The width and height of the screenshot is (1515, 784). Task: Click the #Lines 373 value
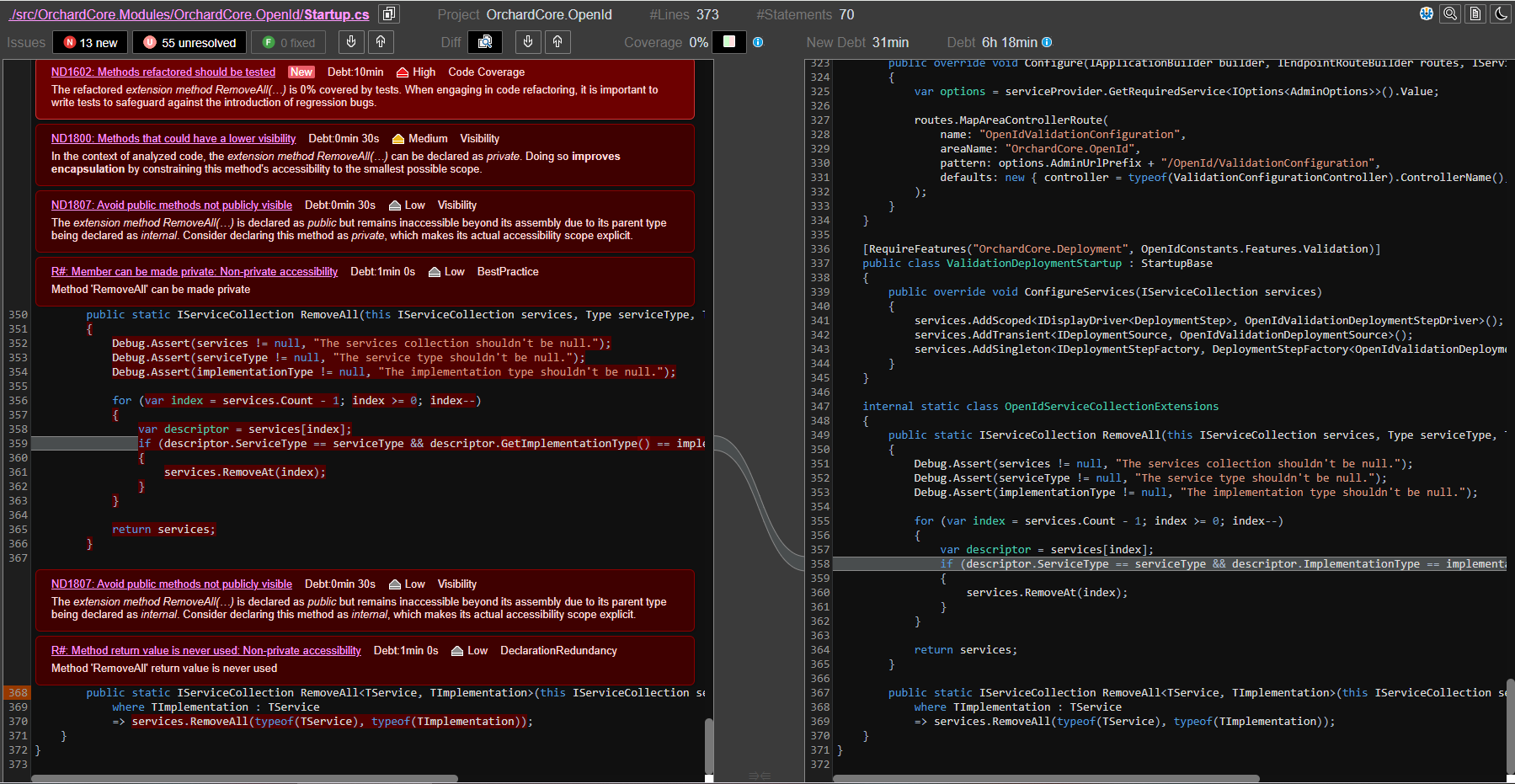[707, 14]
